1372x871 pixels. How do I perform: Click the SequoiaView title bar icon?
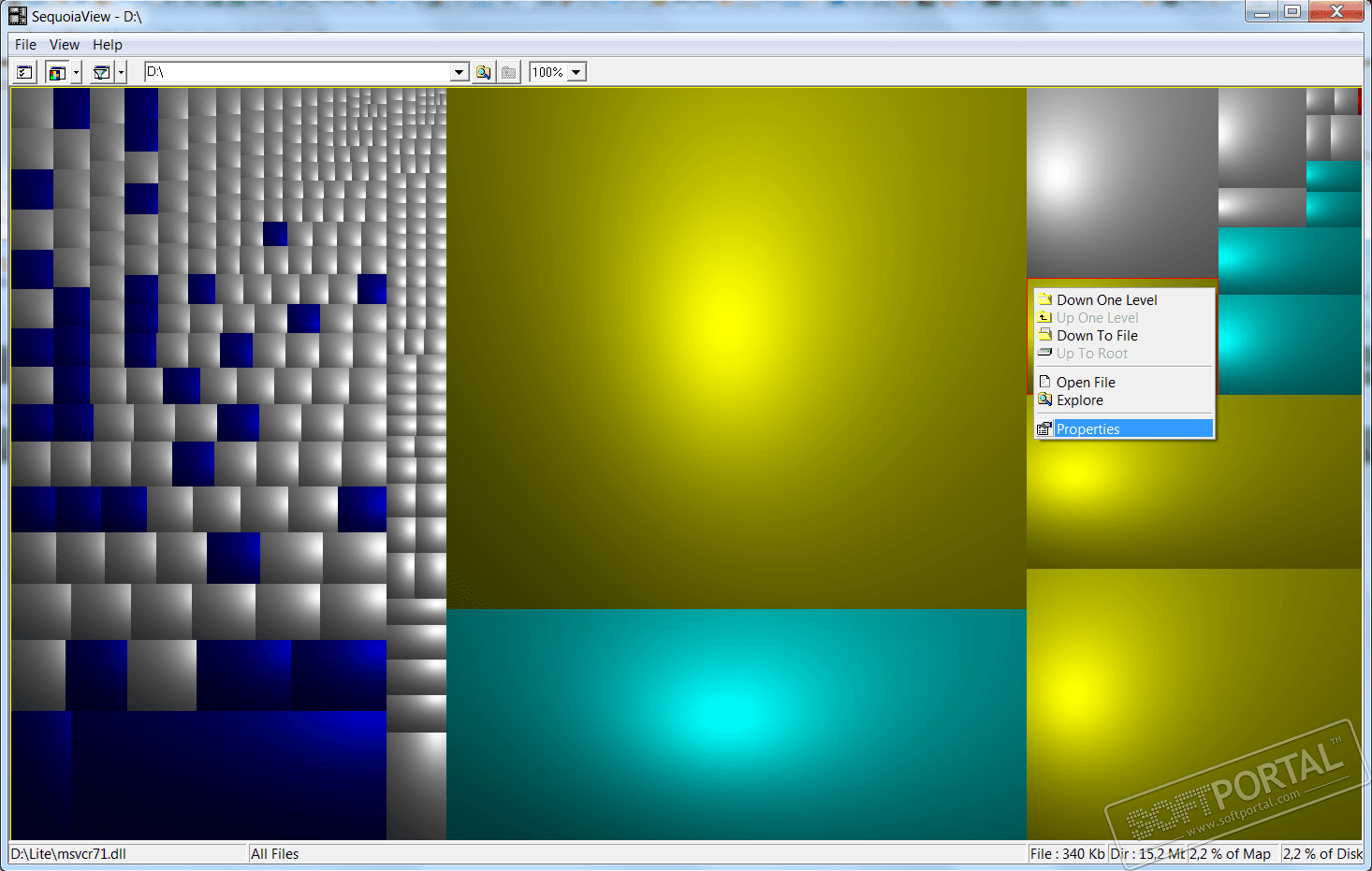point(18,16)
